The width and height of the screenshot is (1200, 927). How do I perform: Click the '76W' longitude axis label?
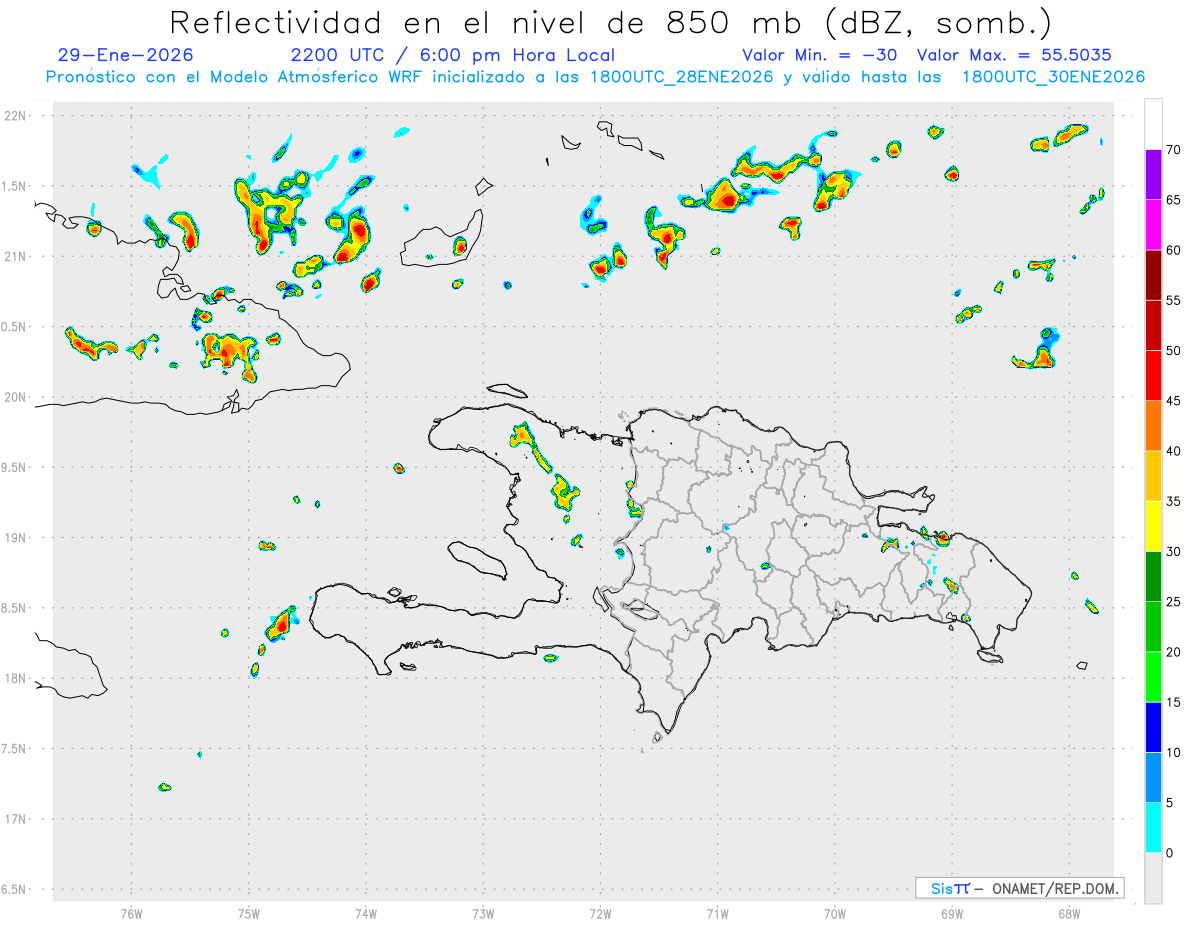tap(131, 913)
